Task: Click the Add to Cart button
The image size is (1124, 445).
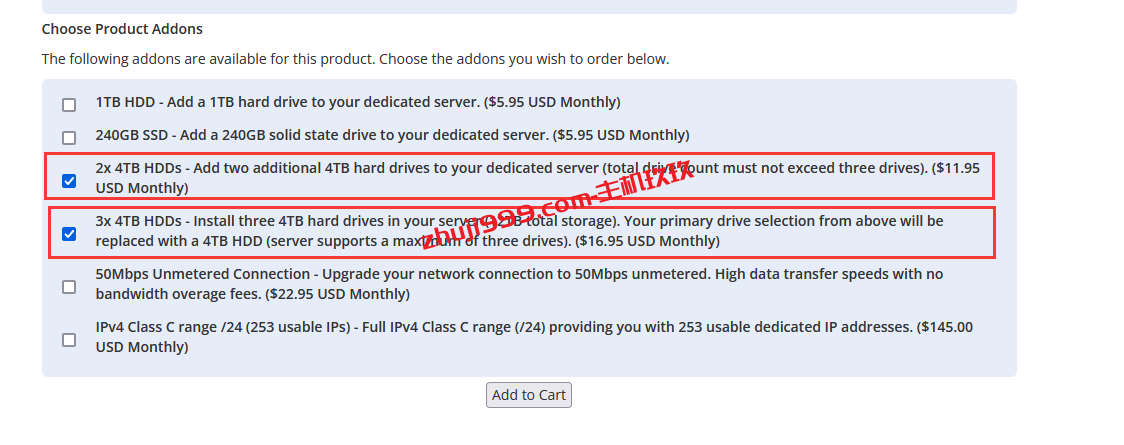Action: pyautogui.click(x=529, y=395)
